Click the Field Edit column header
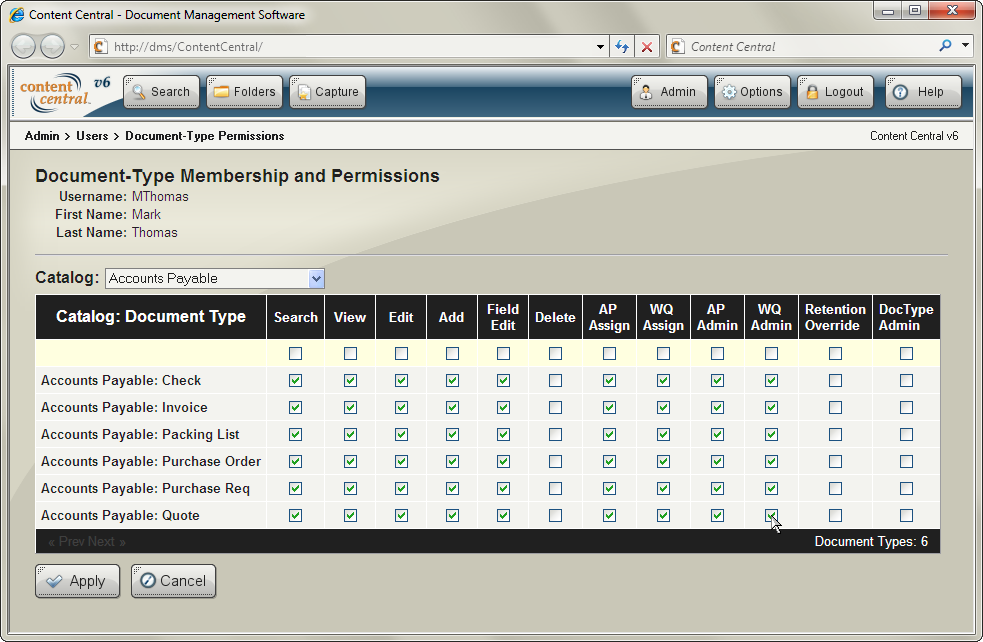983x642 pixels. 503,317
